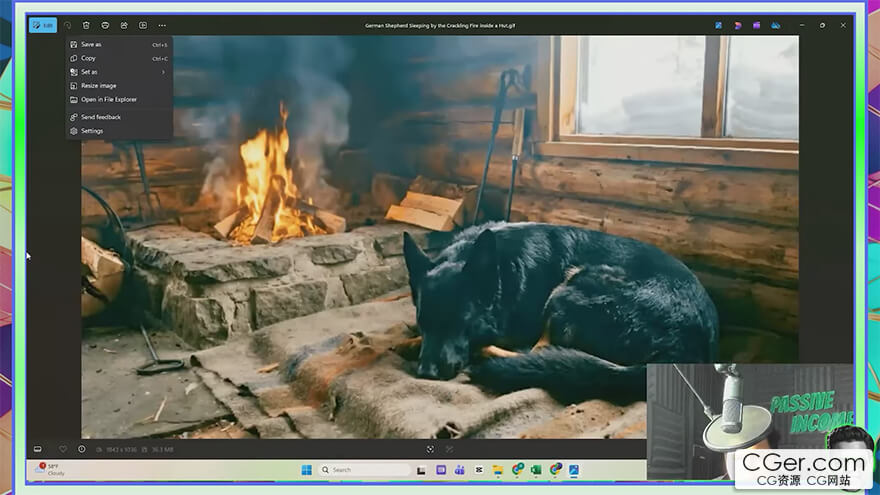Open File Explorer from the taskbar
880x495 pixels.
click(x=498, y=470)
